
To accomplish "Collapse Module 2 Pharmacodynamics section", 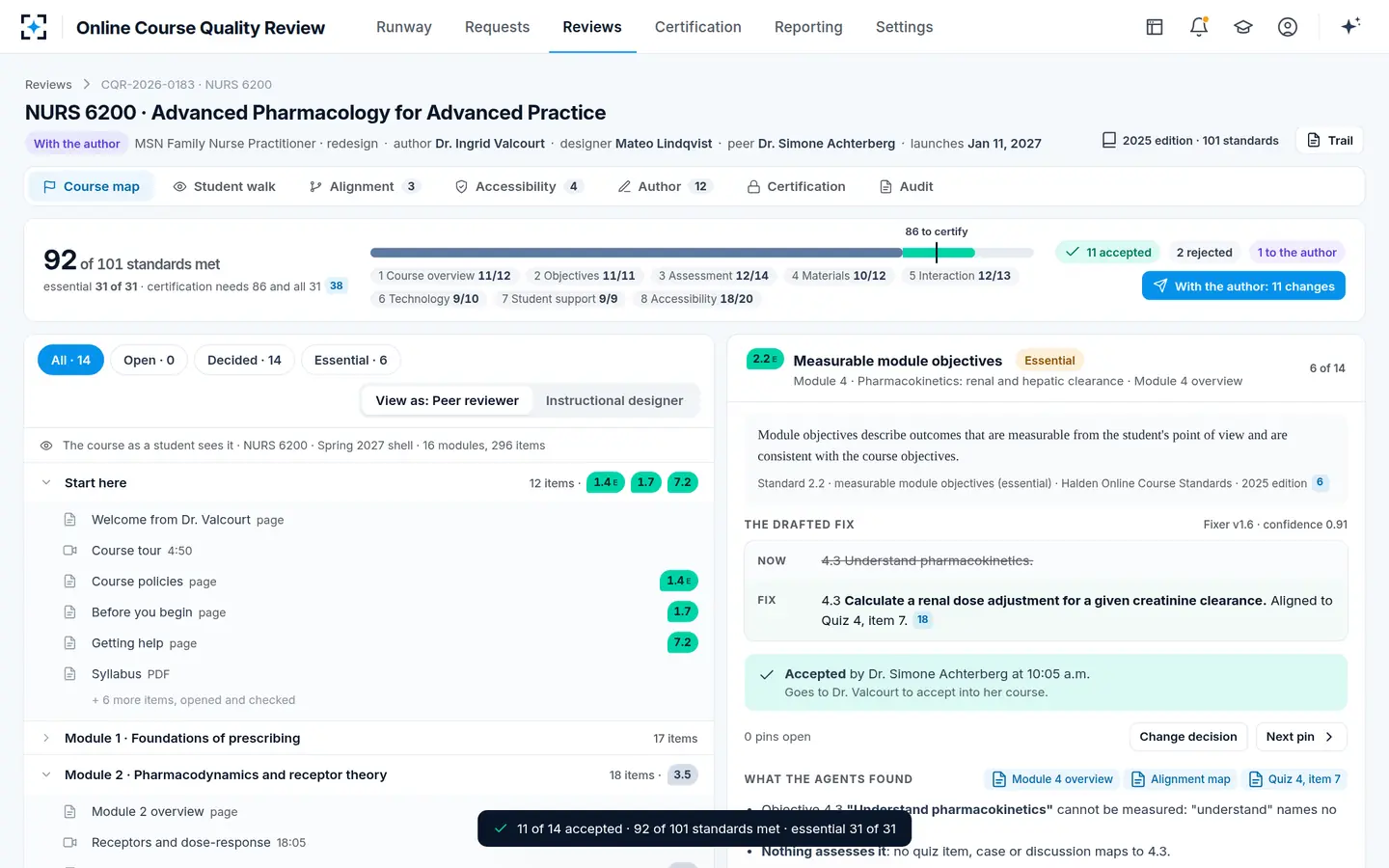I will click(46, 774).
